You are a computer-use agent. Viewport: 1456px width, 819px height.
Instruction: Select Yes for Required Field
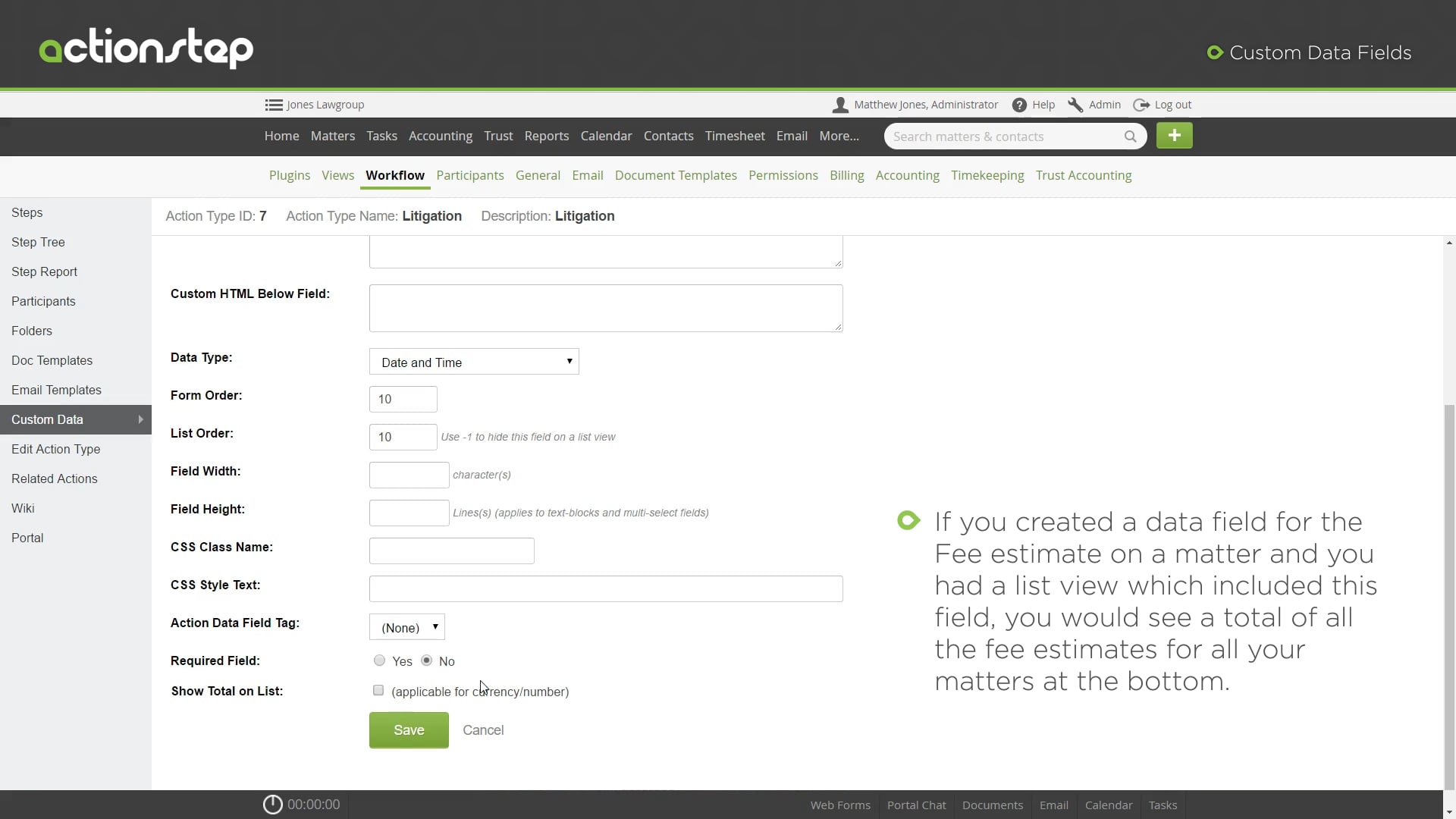(x=379, y=661)
